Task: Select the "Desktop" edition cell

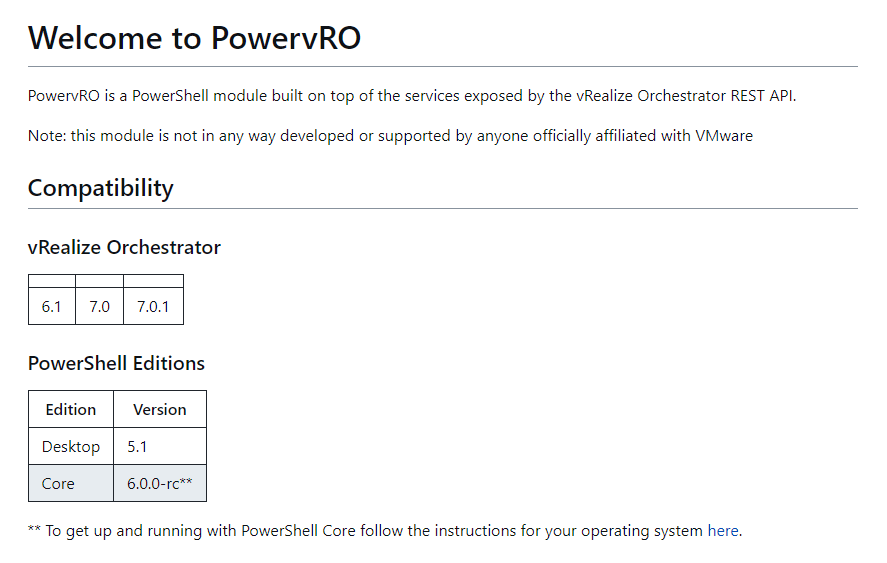Action: [71, 447]
